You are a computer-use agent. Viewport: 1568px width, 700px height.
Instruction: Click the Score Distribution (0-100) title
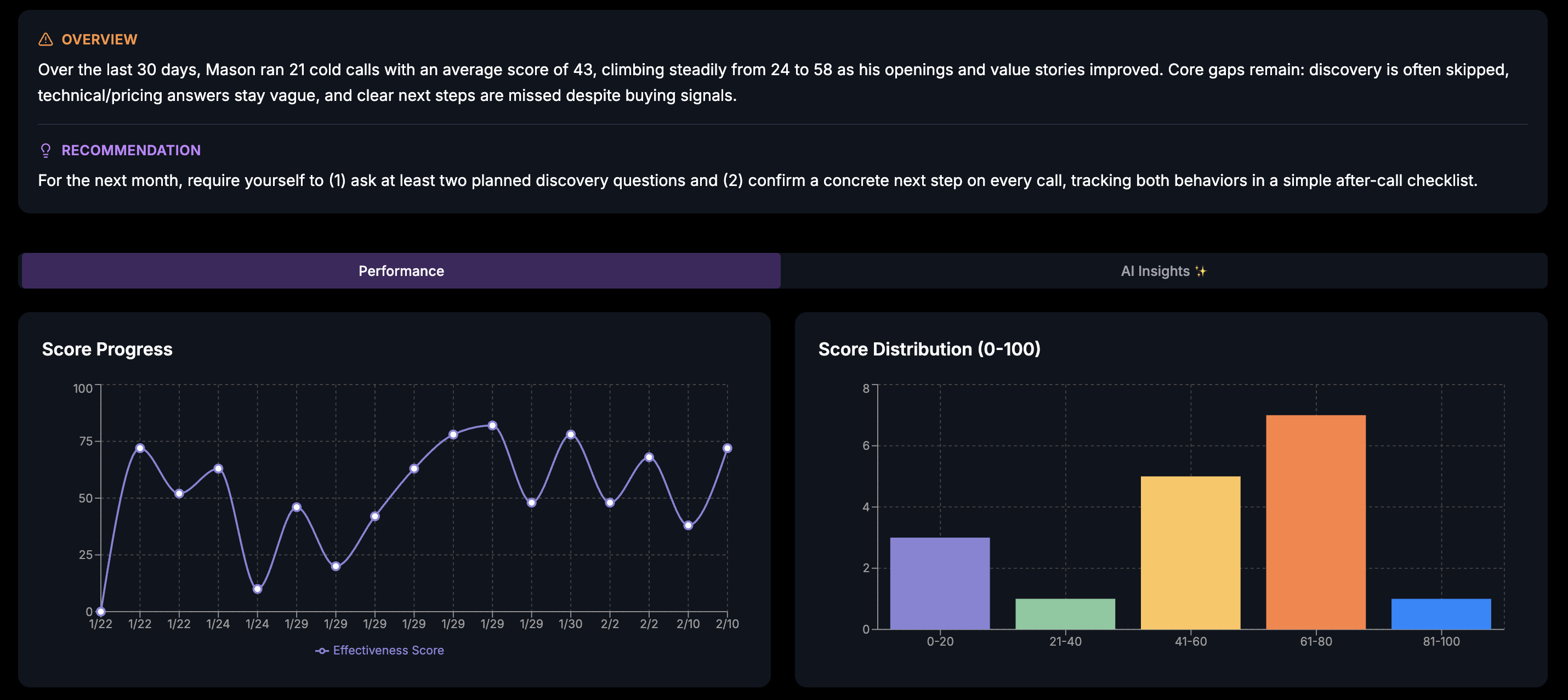929,349
